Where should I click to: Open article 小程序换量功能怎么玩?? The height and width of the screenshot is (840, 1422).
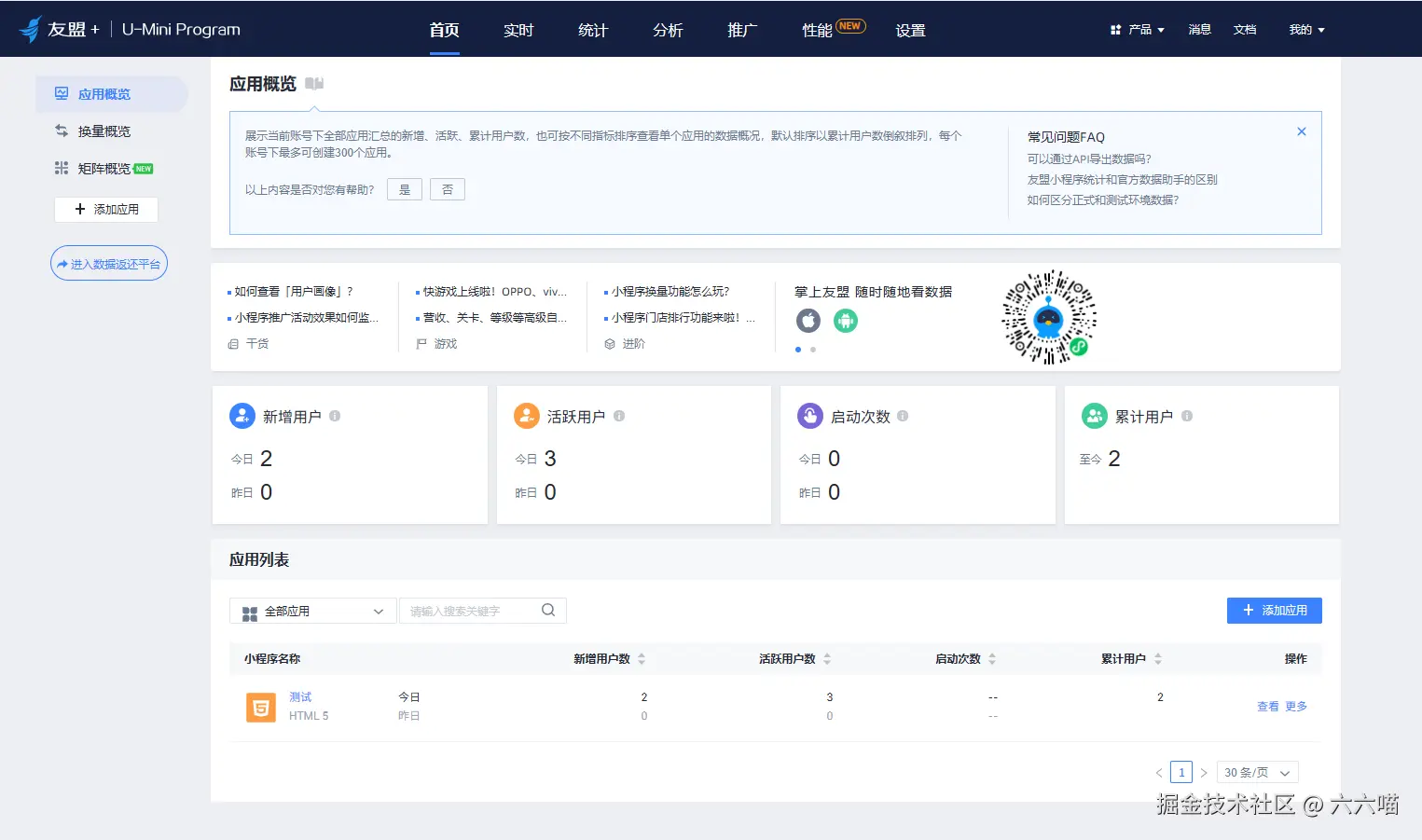(670, 292)
